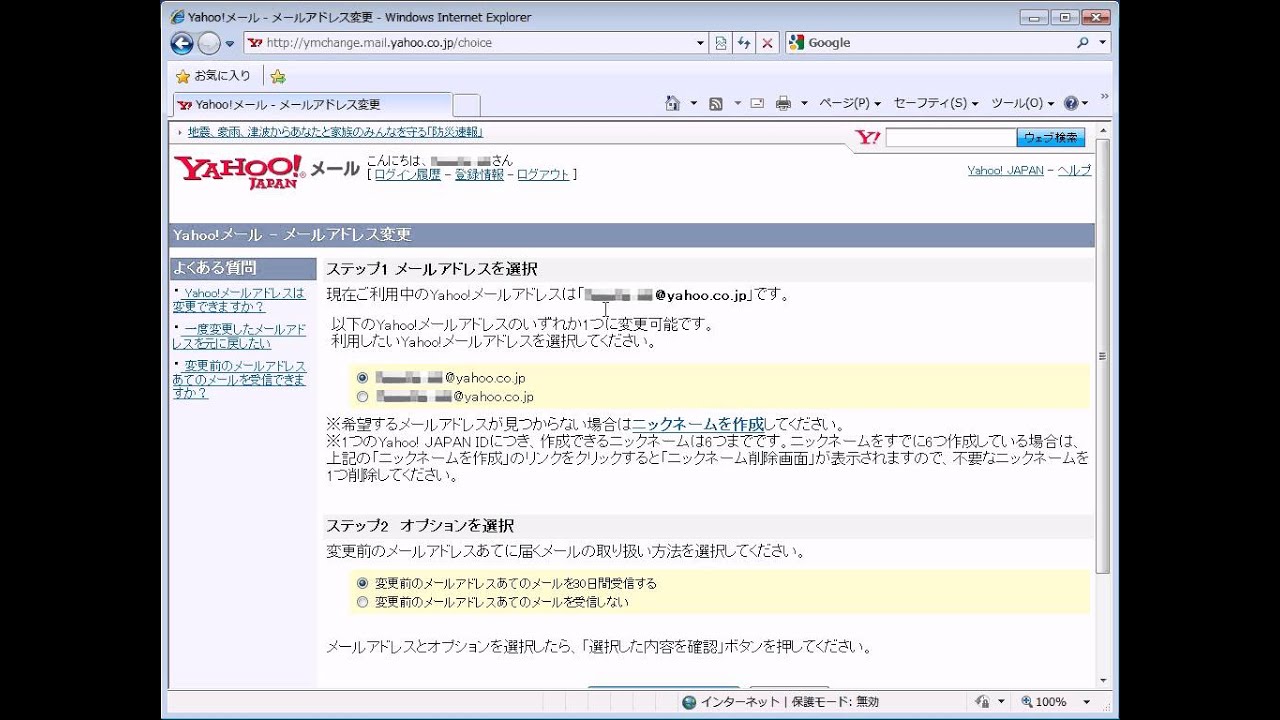Viewport: 1280px width, 720px height.
Task: Open FAQ Yahoo!メールアドレスは変更できますか？
Action: coord(240,300)
